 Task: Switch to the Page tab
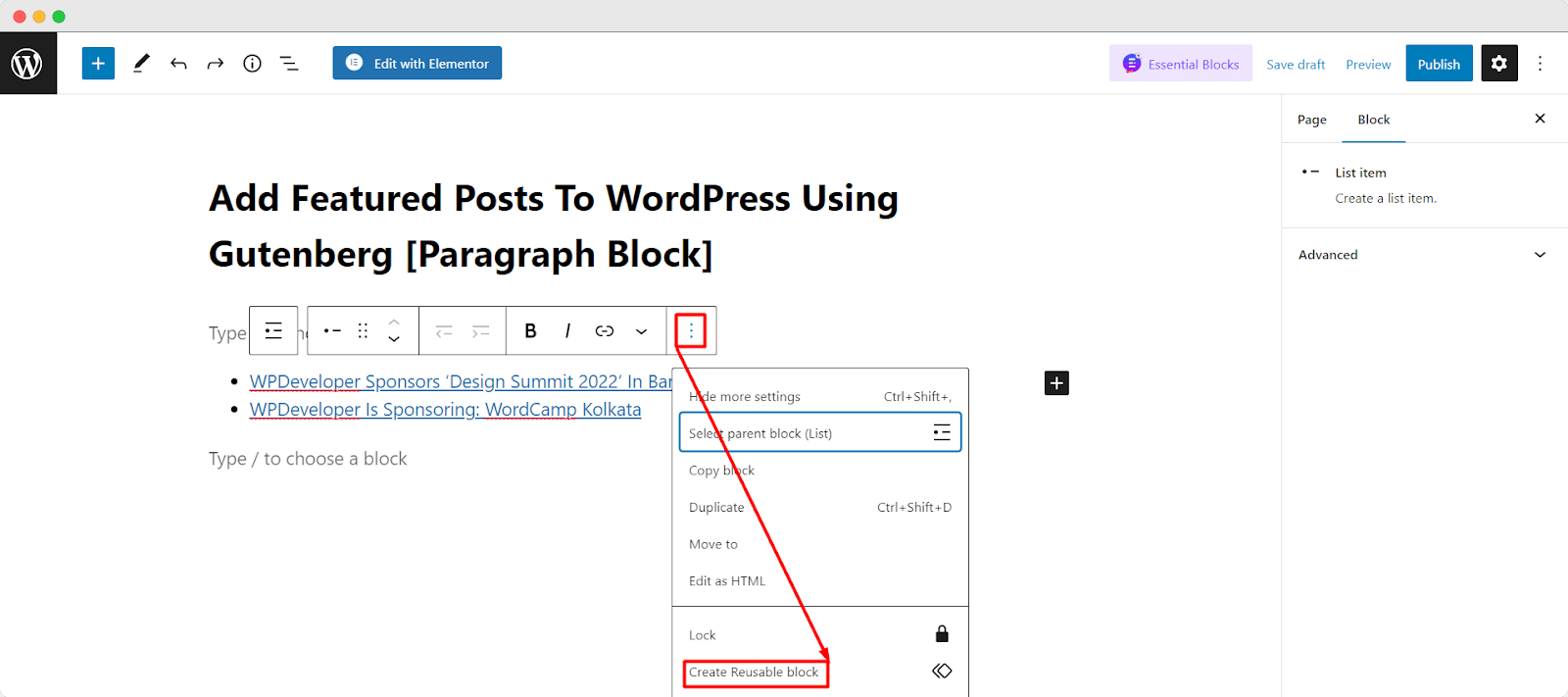1312,120
